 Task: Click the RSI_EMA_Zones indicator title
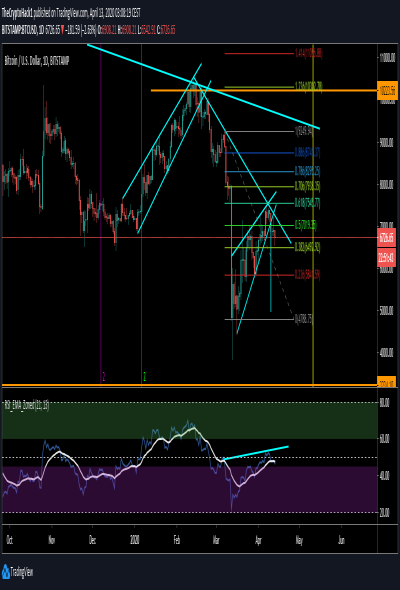pyautogui.click(x=27, y=406)
